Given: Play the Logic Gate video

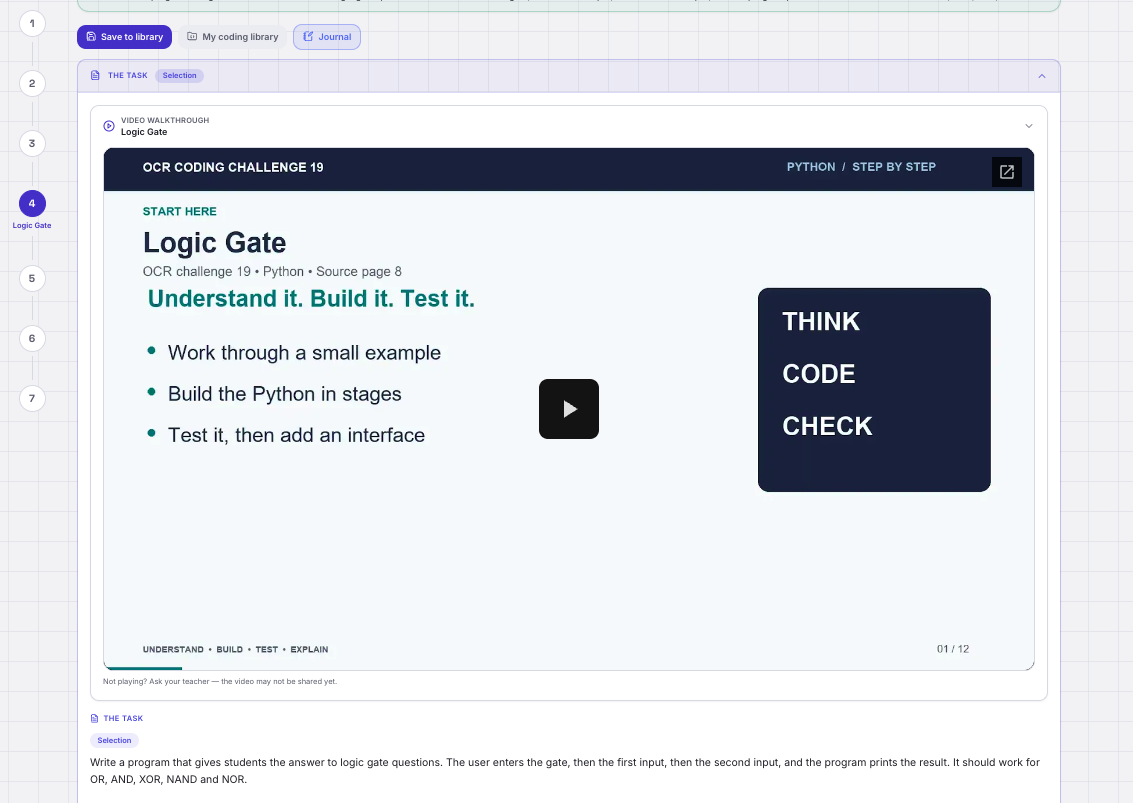Looking at the screenshot, I should pyautogui.click(x=569, y=409).
